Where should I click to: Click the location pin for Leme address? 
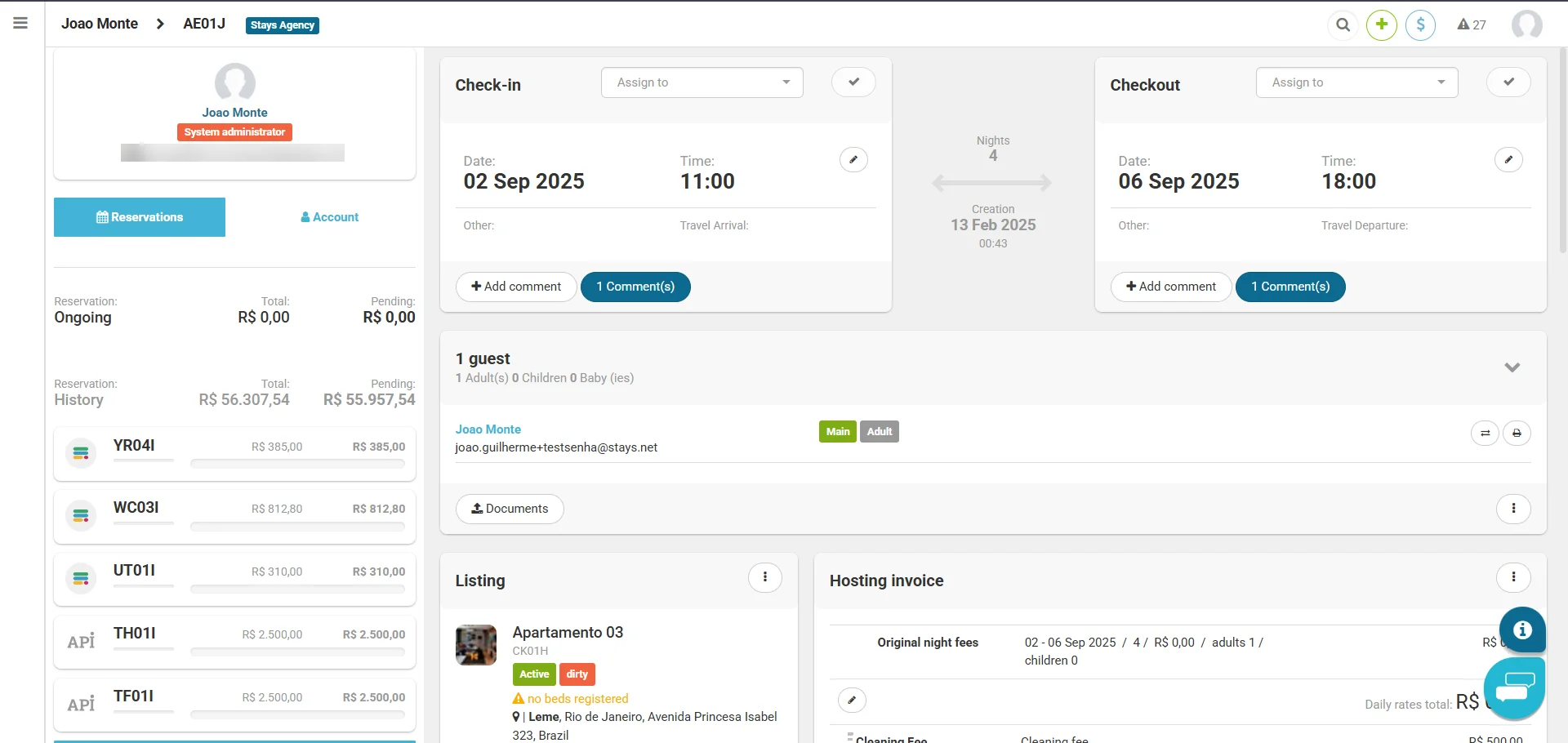click(516, 717)
